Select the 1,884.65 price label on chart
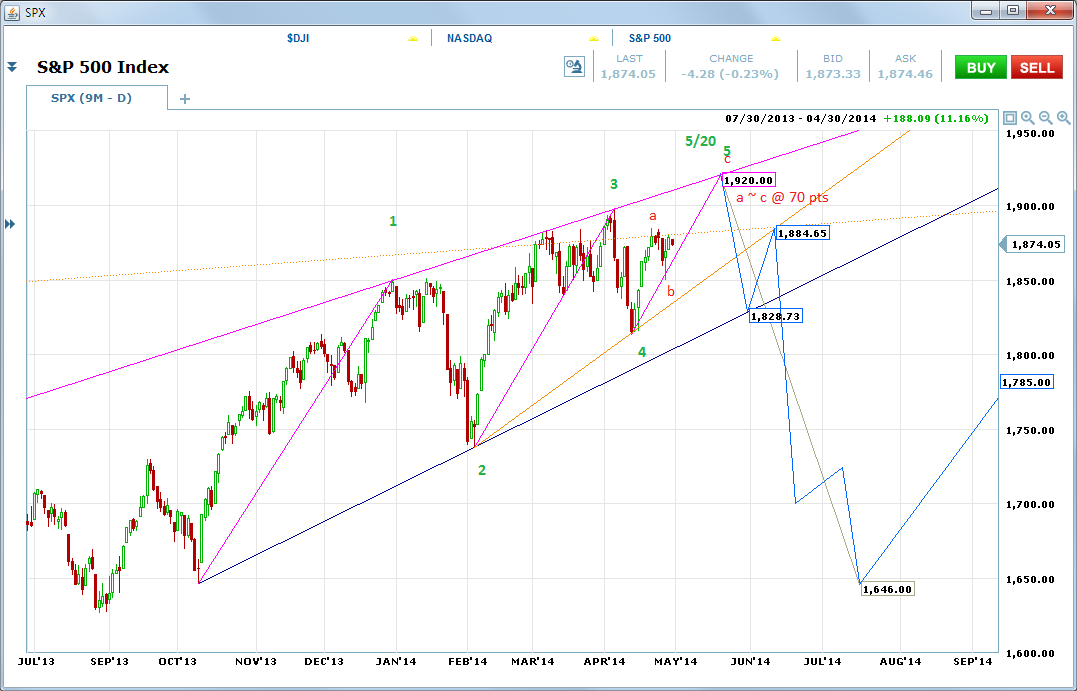The height and width of the screenshot is (691, 1077). click(802, 233)
